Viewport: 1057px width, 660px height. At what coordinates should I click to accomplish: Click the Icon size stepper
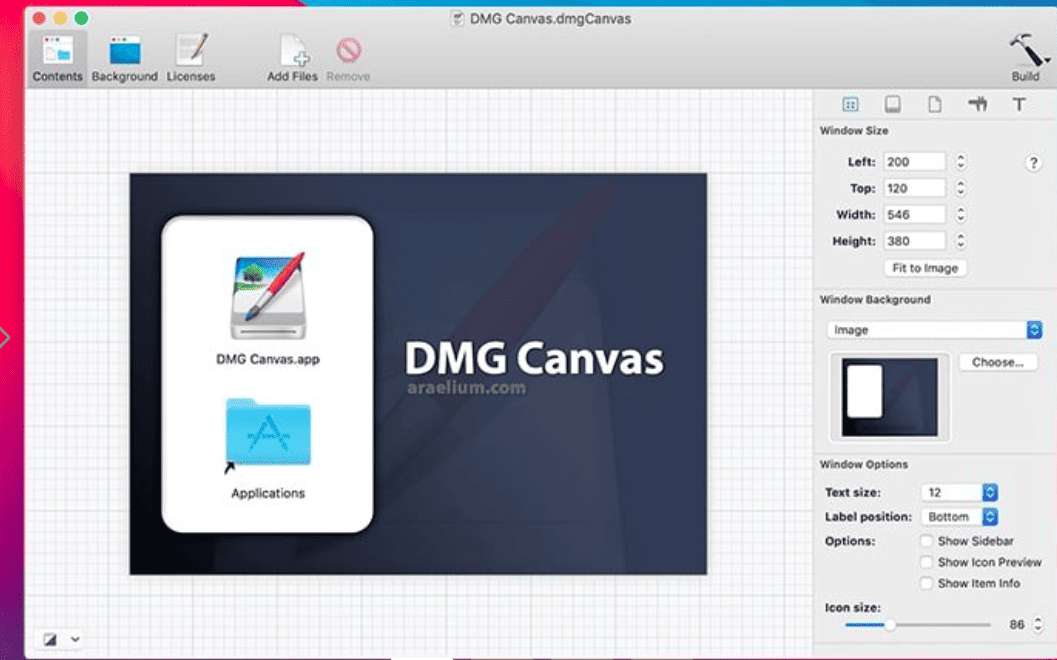1038,625
